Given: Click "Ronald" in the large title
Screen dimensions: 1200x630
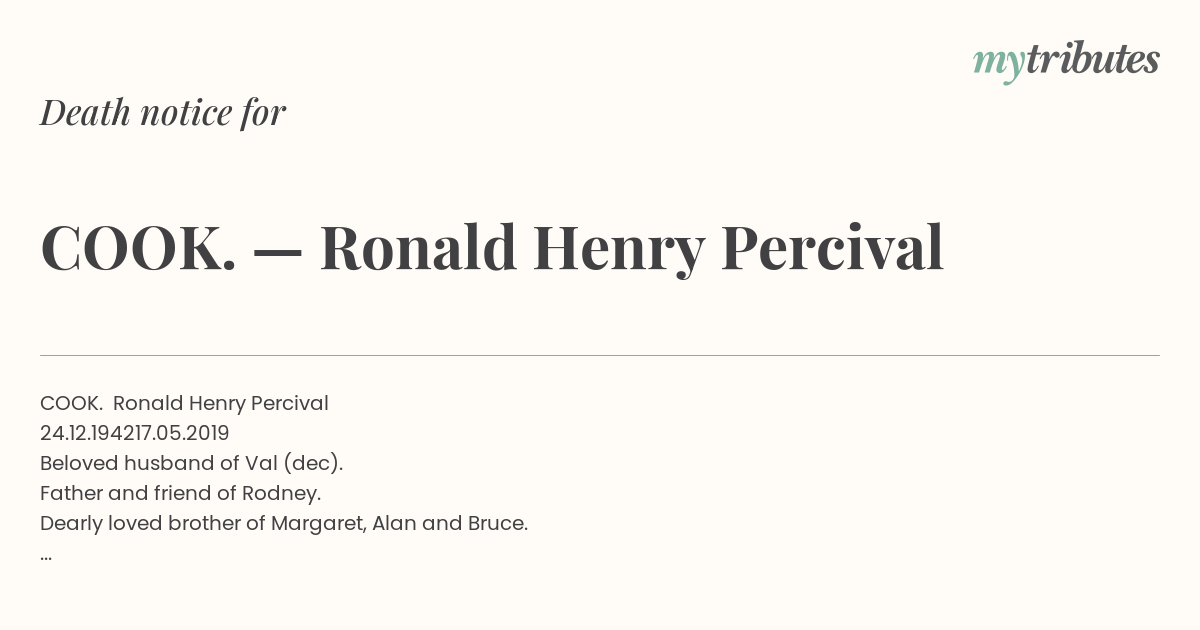Looking at the screenshot, I should 418,248.
